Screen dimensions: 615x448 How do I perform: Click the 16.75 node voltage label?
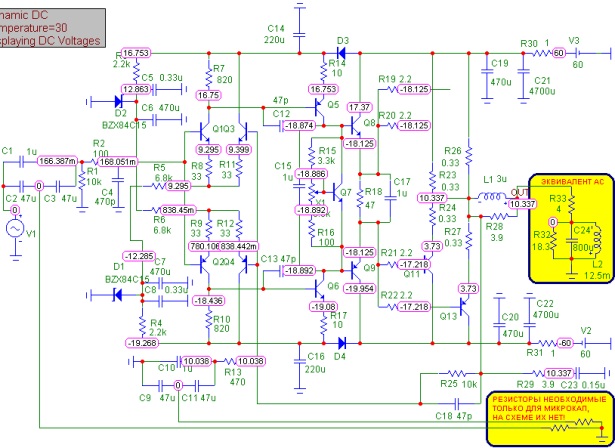209,95
